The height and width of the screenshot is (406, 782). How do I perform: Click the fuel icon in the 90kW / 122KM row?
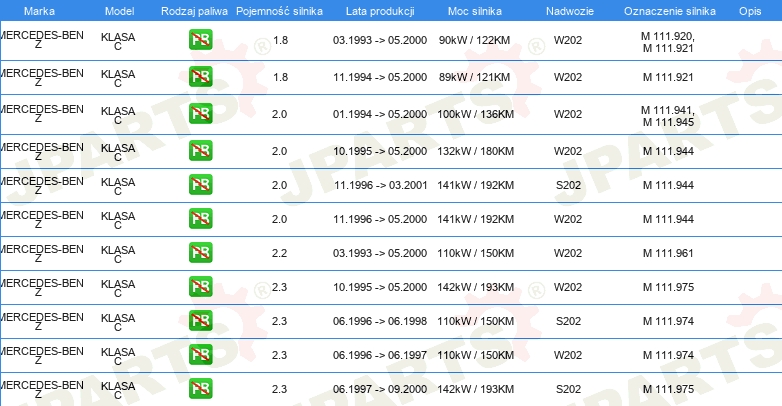click(200, 40)
